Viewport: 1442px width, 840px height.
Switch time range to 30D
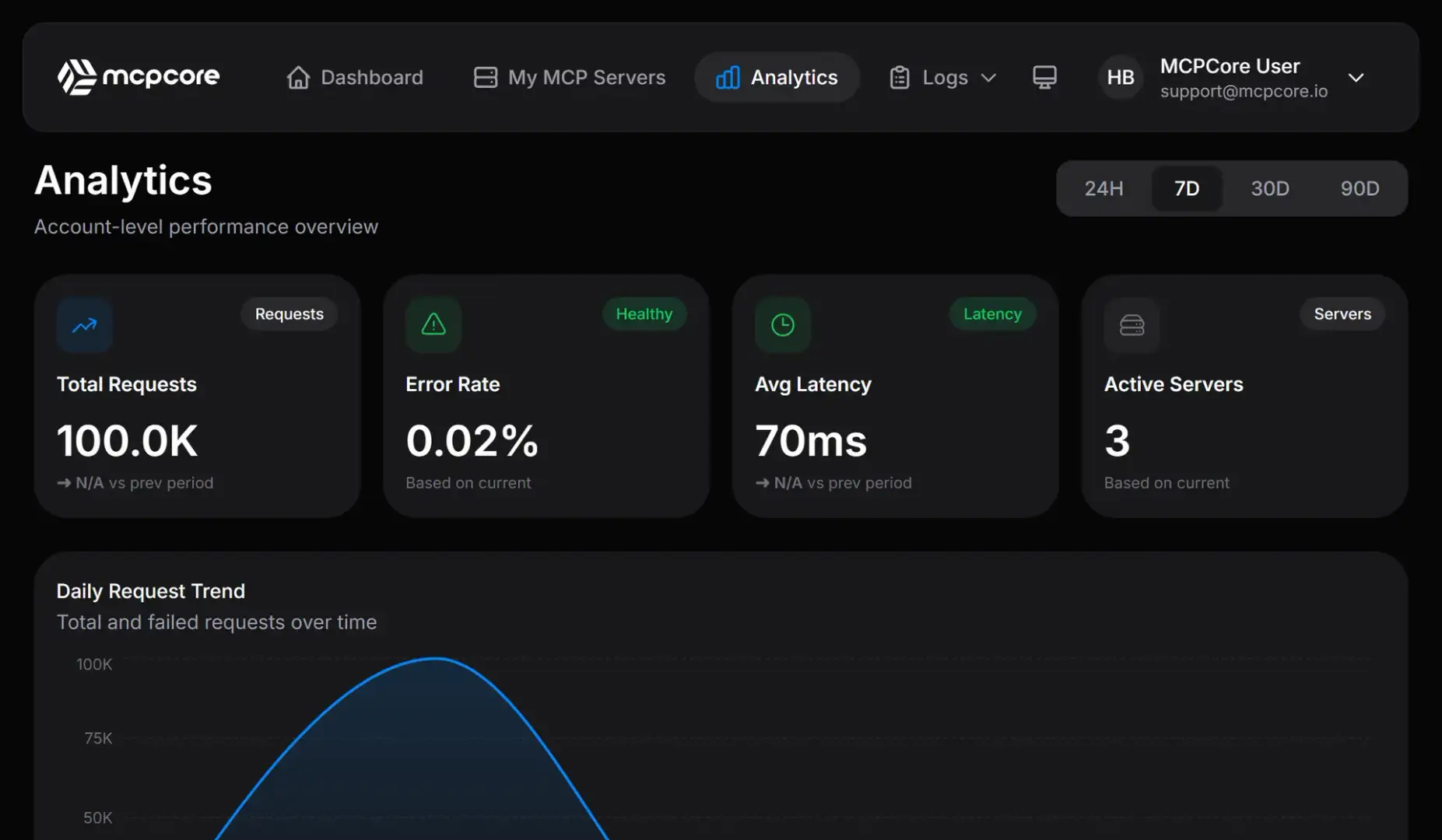[1269, 188]
